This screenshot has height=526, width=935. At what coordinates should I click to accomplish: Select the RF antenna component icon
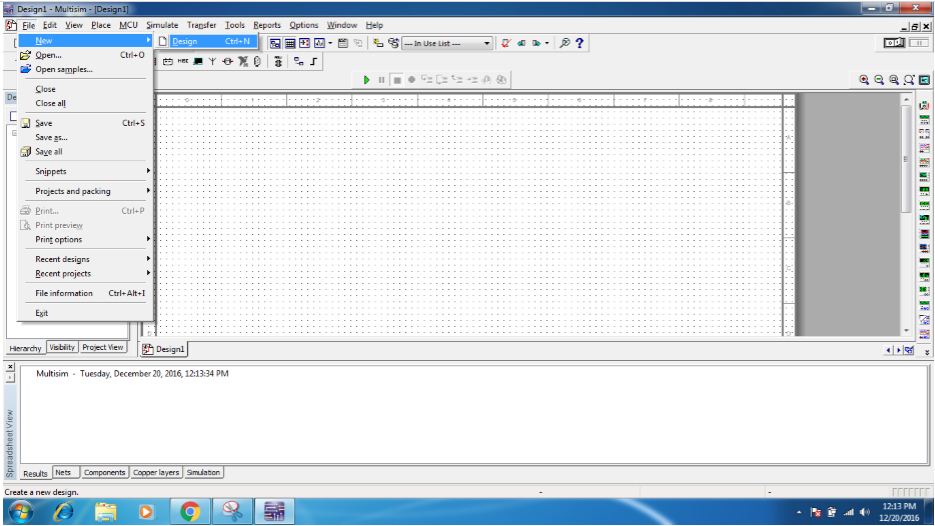(212, 61)
